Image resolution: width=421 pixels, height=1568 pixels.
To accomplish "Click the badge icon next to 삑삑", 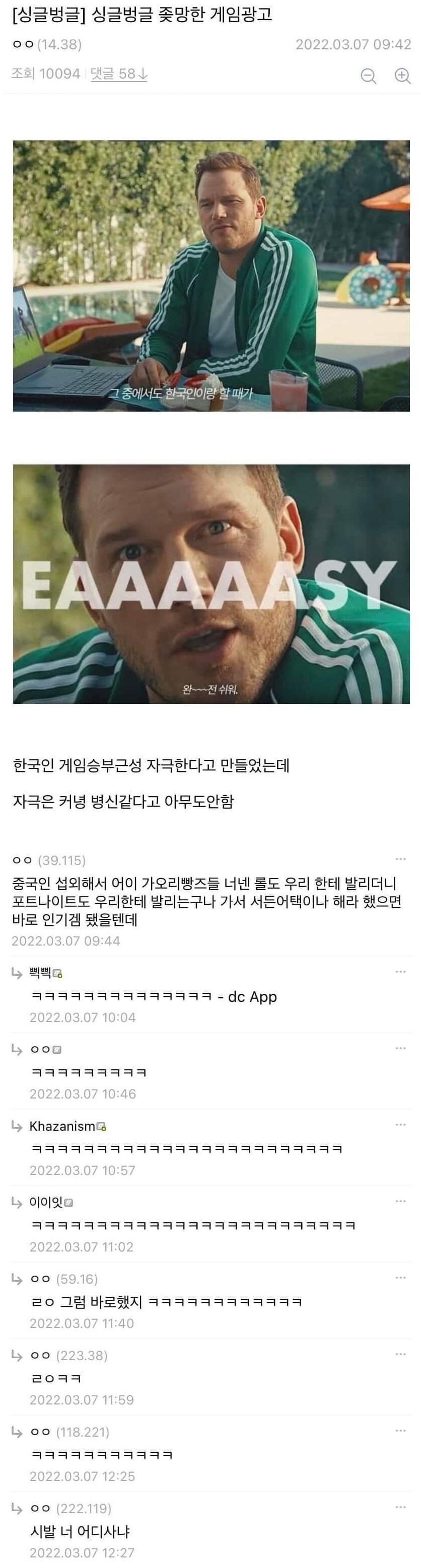I will (x=58, y=974).
